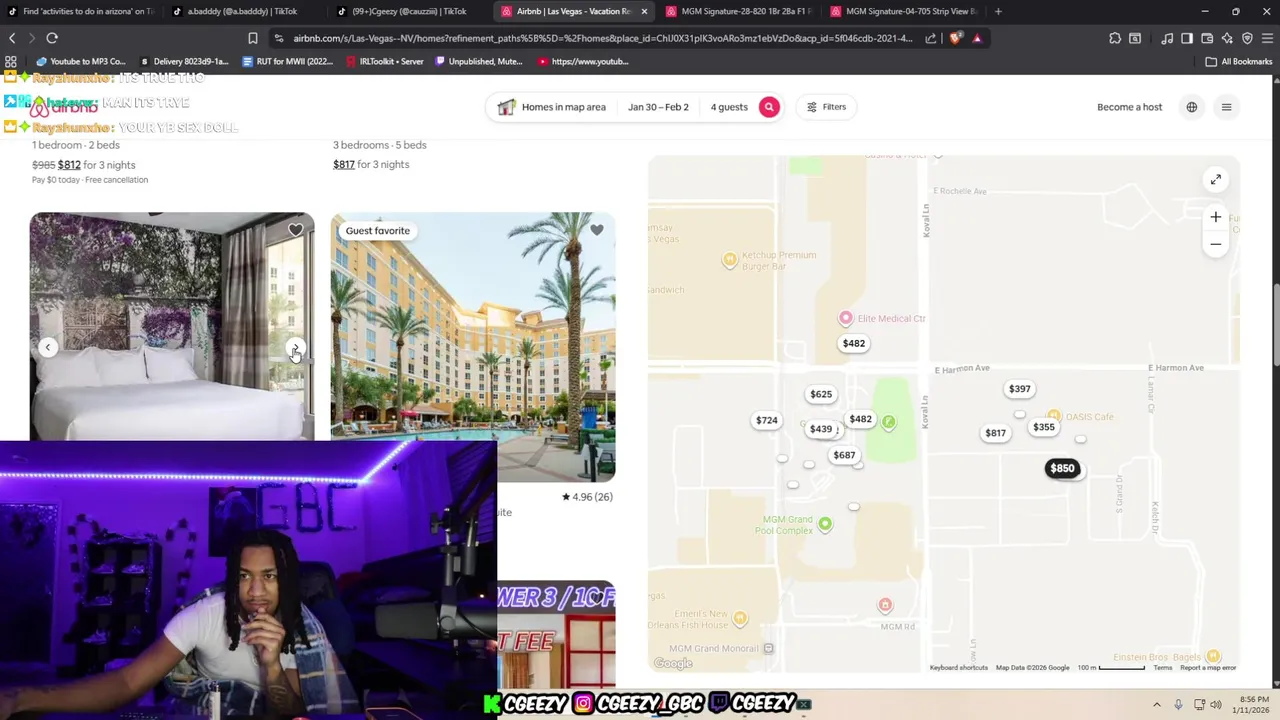Open the palm tree resort listing photo
The width and height of the screenshot is (1280, 720).
pyautogui.click(x=473, y=346)
